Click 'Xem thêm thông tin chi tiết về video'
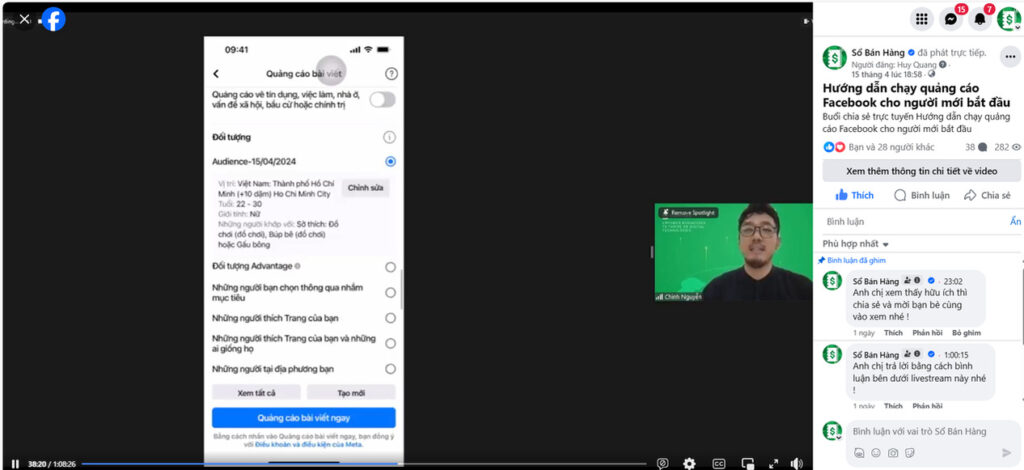 point(921,171)
